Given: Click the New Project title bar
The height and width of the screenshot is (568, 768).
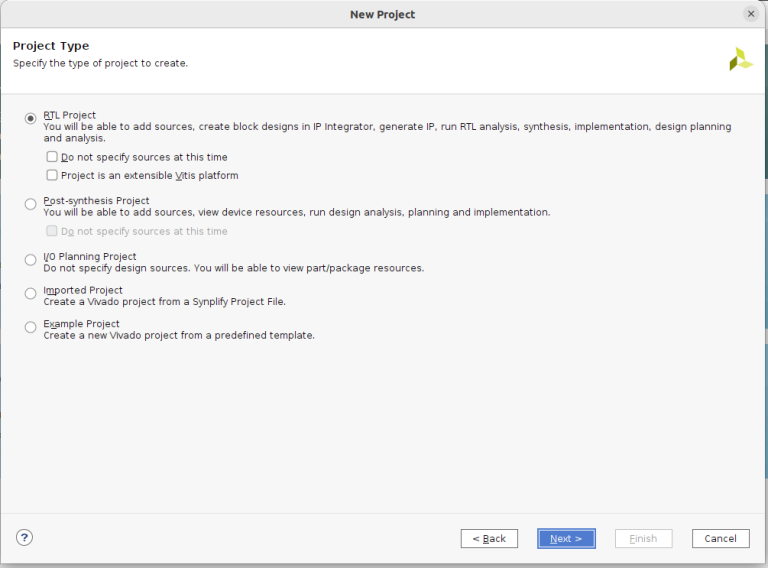Looking at the screenshot, I should point(382,14).
